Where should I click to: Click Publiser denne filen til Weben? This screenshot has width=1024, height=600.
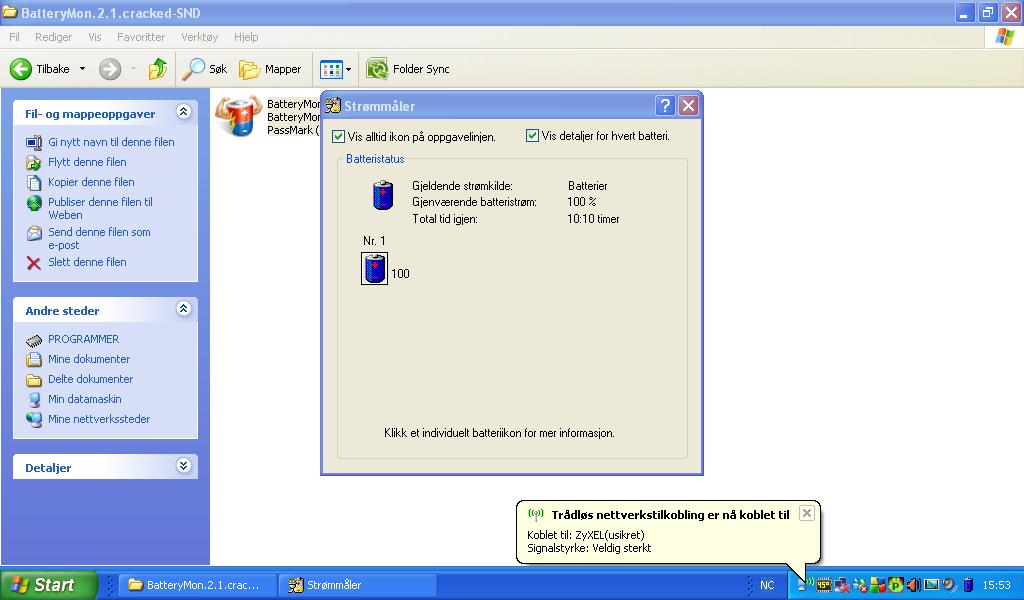100,208
